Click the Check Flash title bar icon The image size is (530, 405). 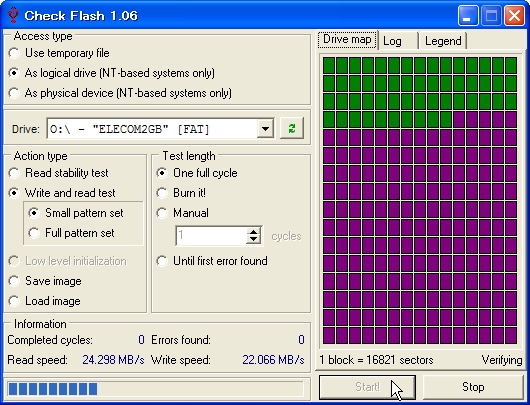[13, 15]
